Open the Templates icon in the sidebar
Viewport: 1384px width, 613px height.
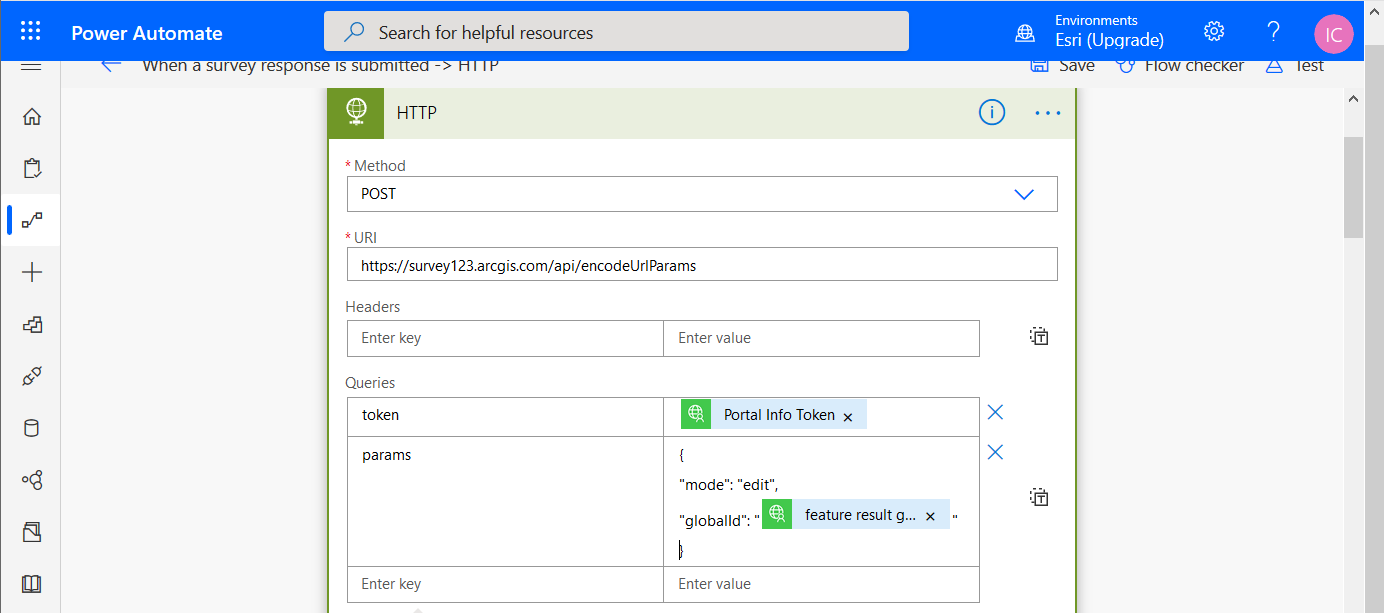pyautogui.click(x=31, y=324)
